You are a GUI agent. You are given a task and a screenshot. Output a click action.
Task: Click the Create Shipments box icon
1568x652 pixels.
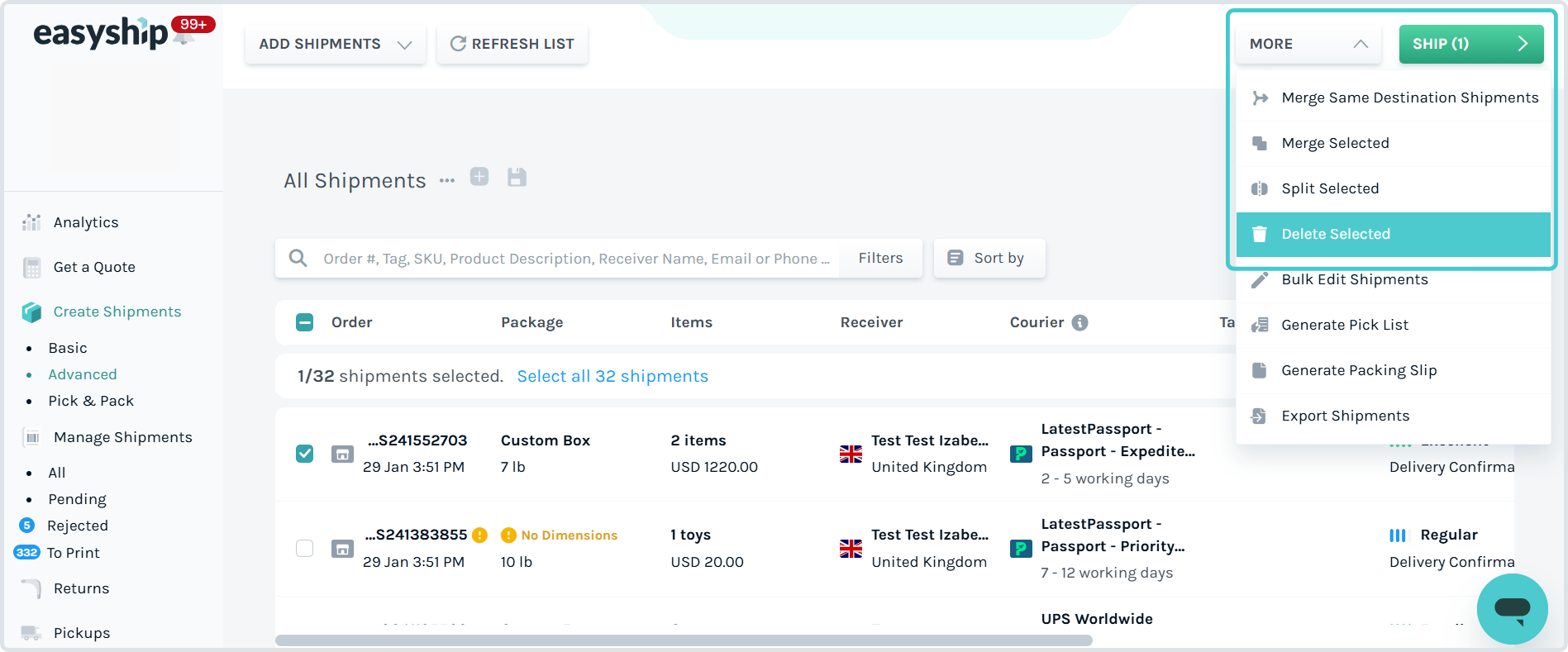click(x=31, y=312)
